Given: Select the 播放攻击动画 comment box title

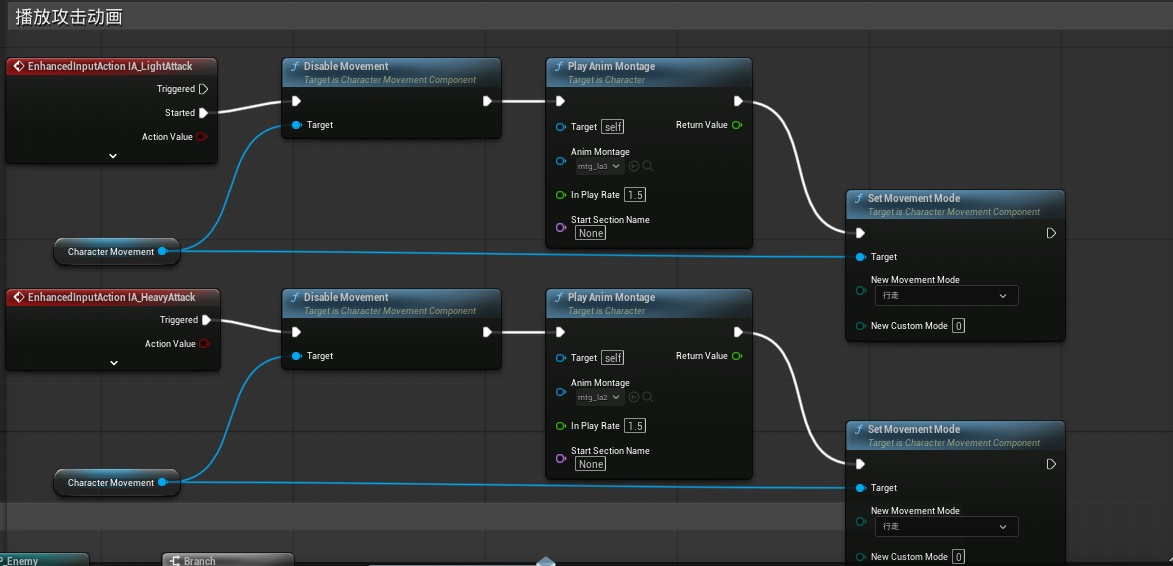Looking at the screenshot, I should pos(68,17).
